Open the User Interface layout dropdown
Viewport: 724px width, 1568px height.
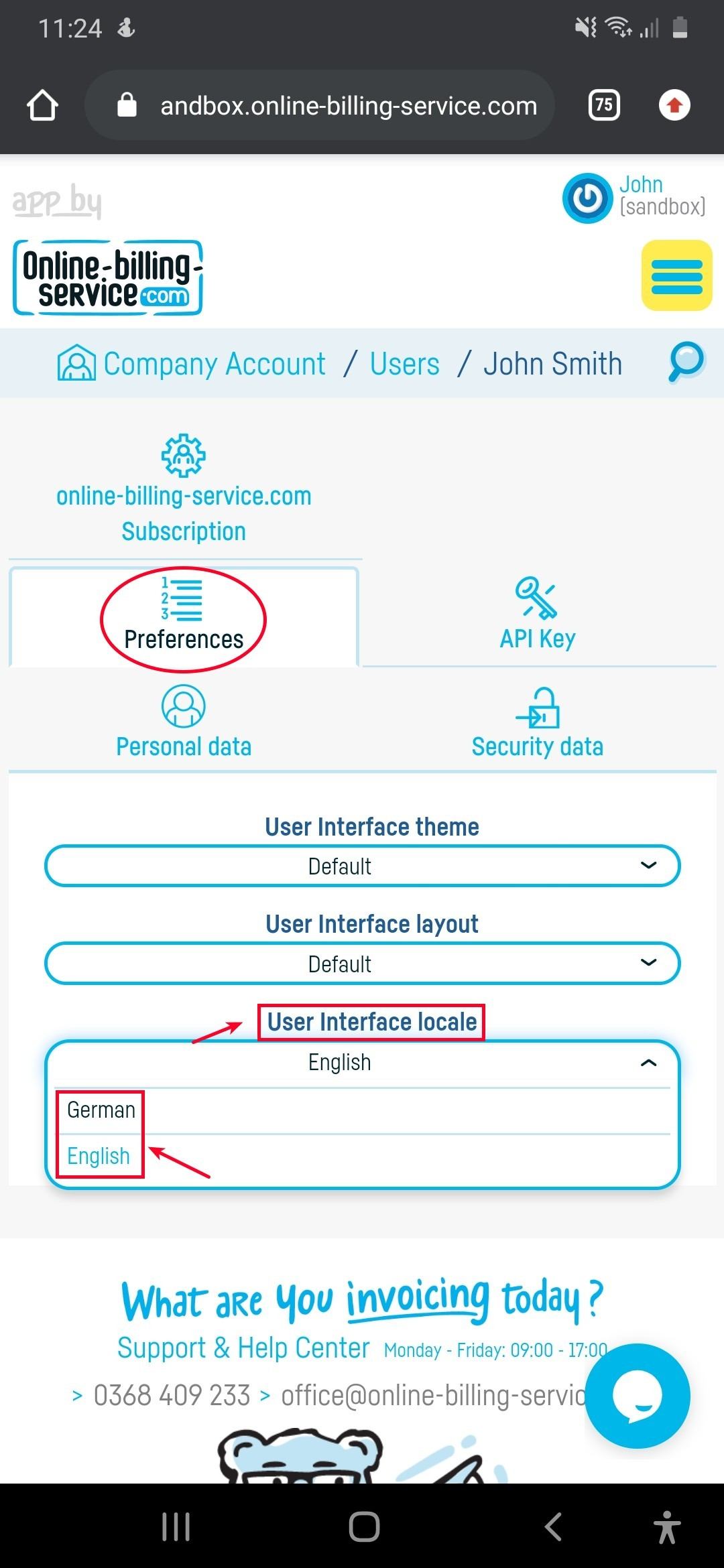point(362,964)
